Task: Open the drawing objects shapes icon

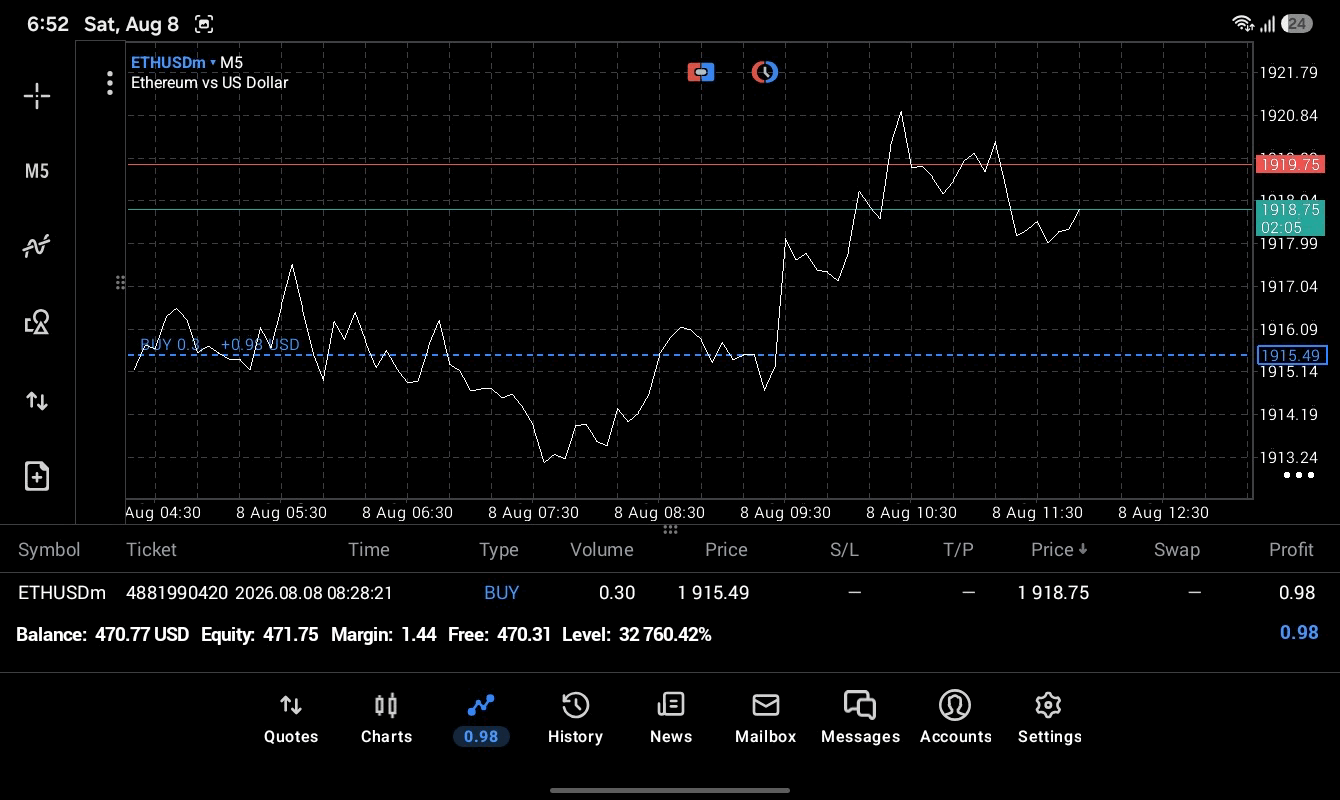Action: [x=37, y=322]
